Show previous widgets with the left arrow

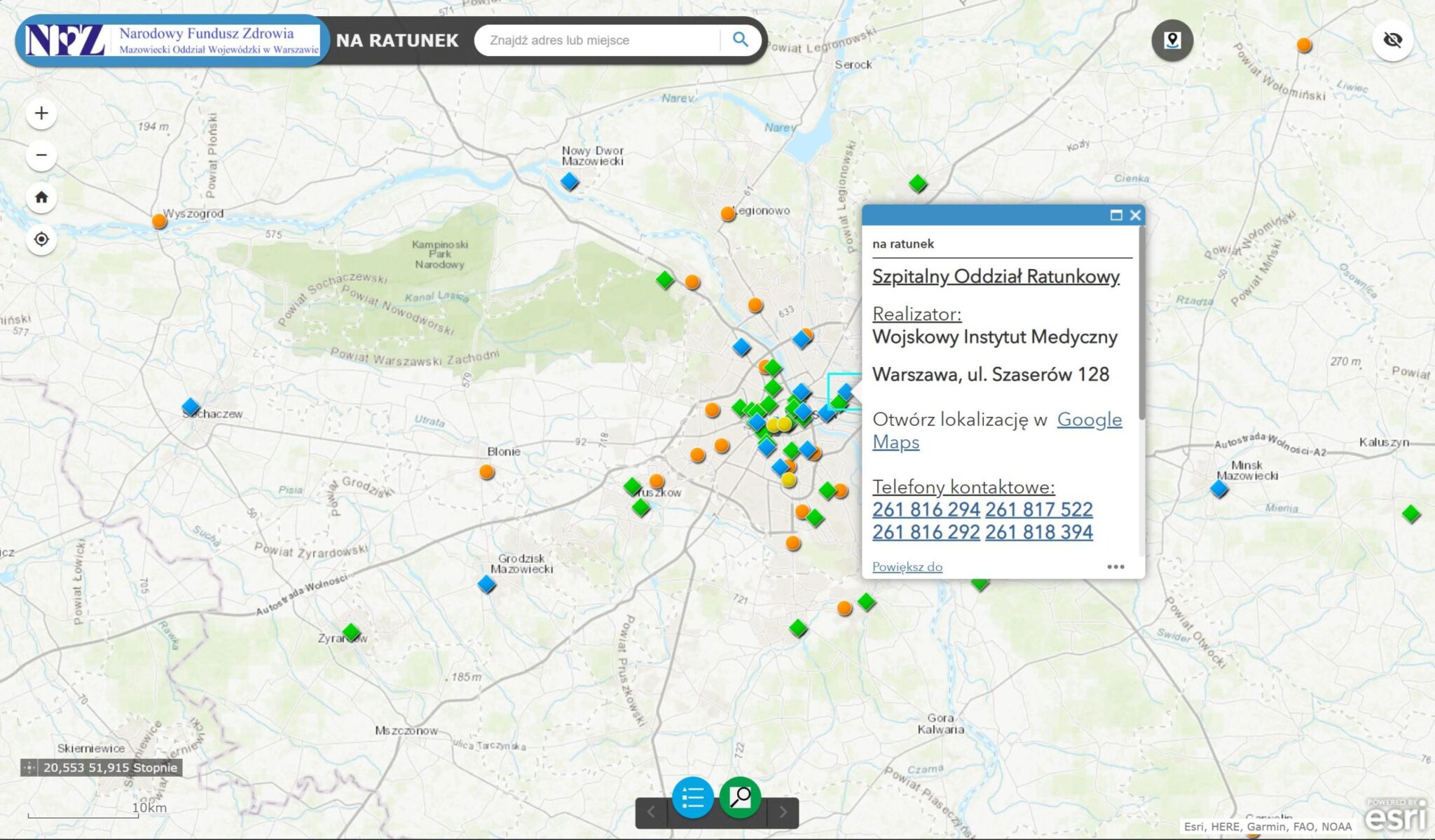coord(651,812)
